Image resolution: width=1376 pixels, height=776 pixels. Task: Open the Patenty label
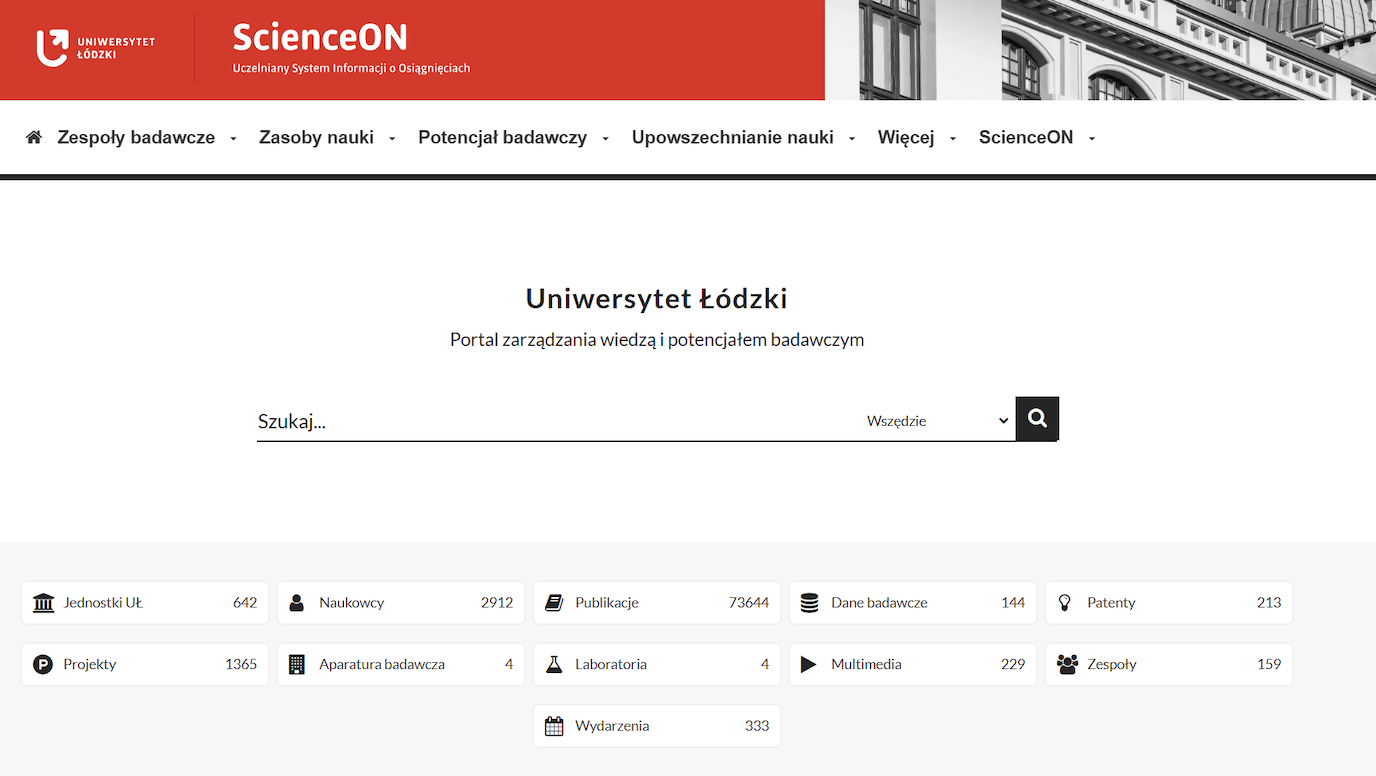click(1111, 603)
